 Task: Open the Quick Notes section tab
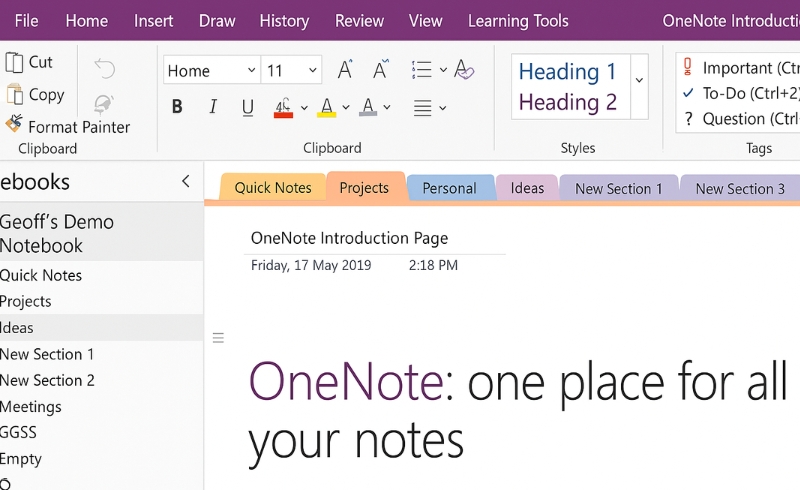pyautogui.click(x=273, y=187)
